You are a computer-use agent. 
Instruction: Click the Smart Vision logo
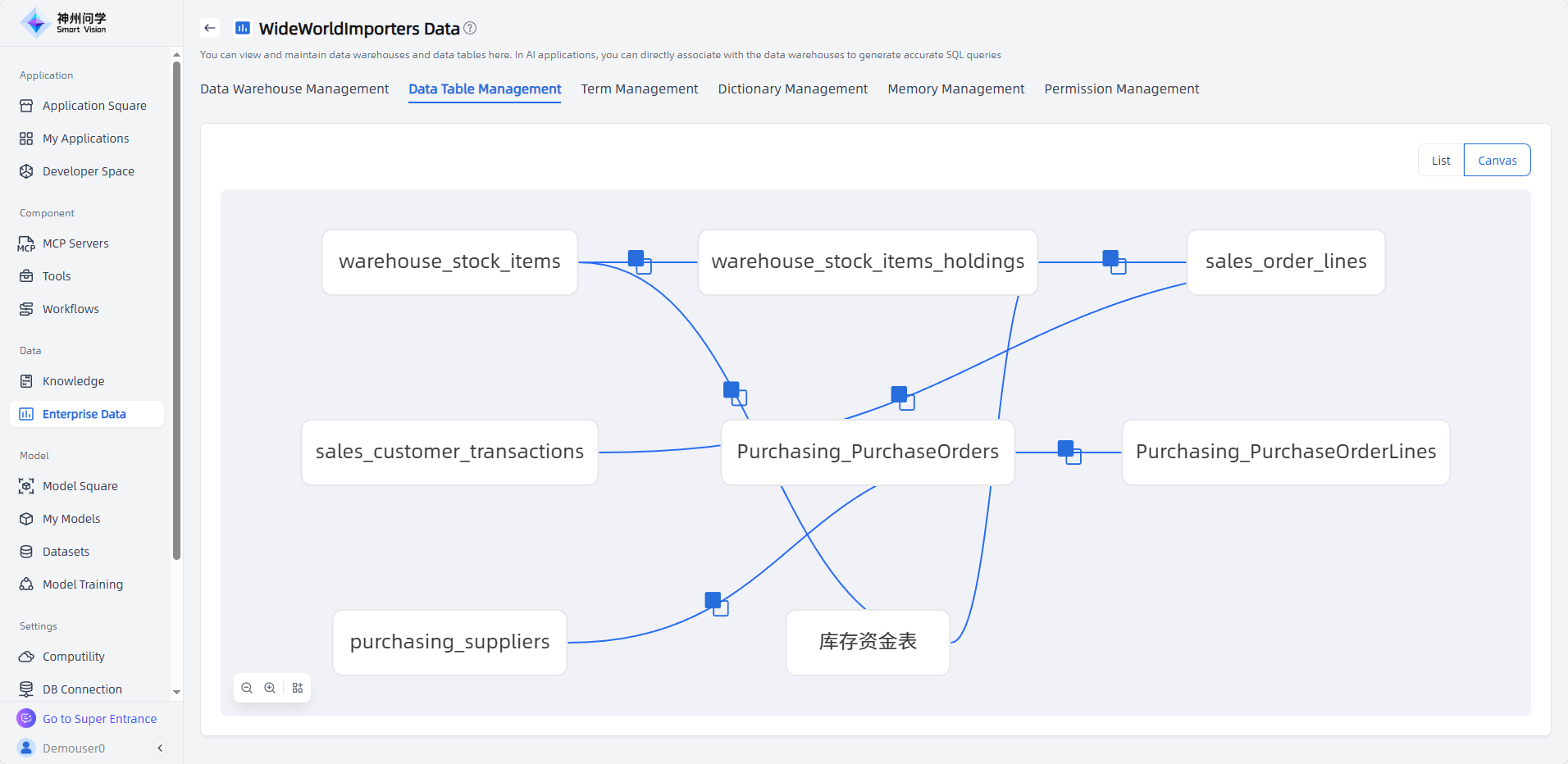pyautogui.click(x=64, y=23)
